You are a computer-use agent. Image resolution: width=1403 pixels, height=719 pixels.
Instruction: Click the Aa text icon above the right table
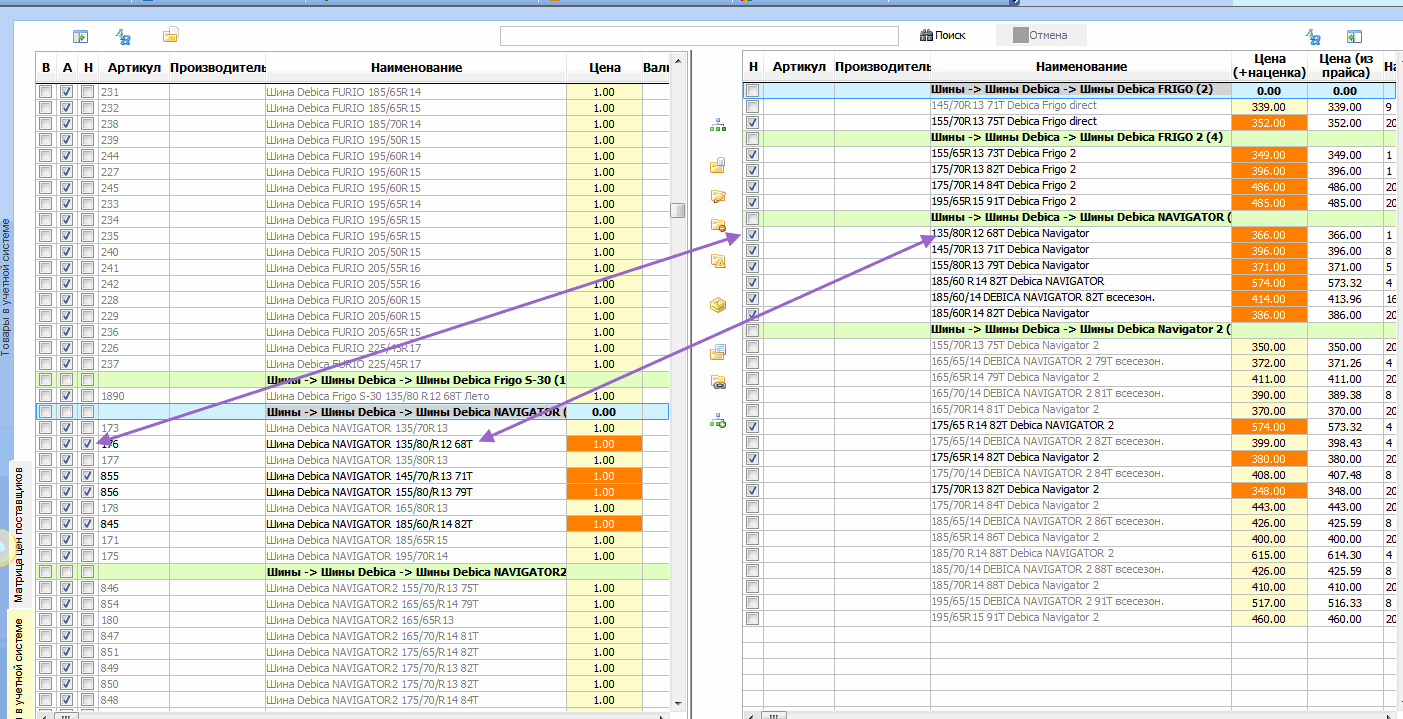(x=1313, y=36)
